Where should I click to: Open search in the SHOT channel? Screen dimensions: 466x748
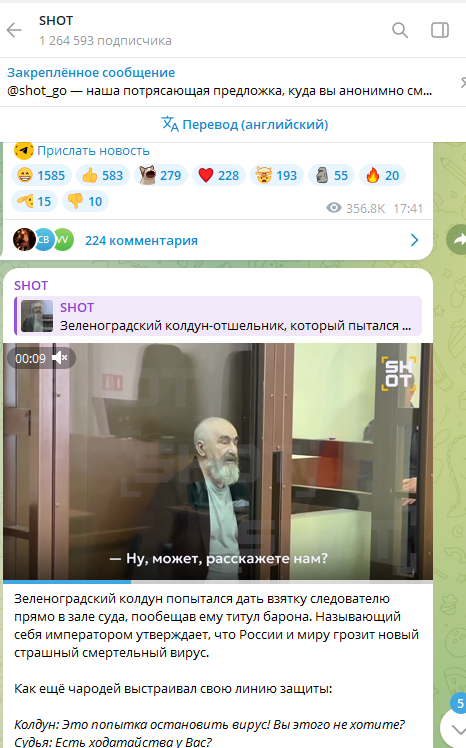[x=400, y=30]
